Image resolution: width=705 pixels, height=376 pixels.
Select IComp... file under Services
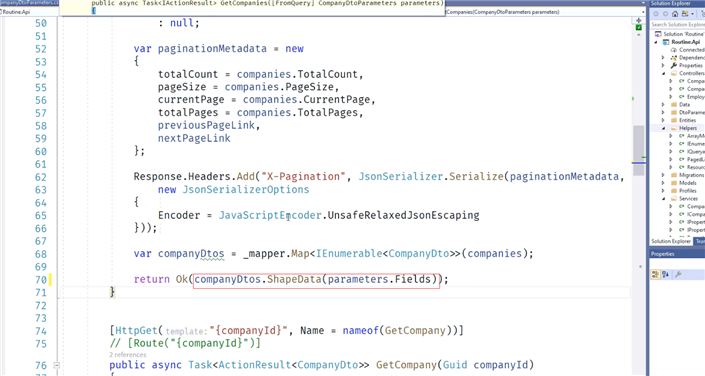pos(696,214)
